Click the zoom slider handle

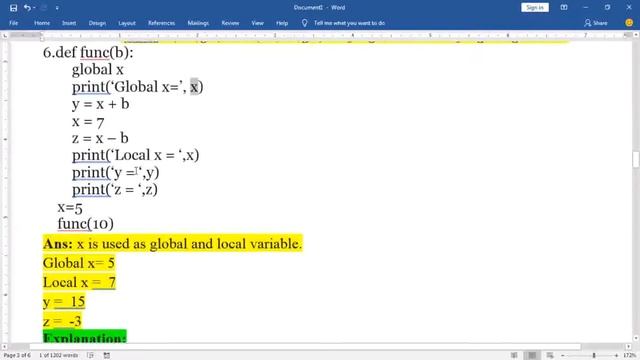point(594,356)
